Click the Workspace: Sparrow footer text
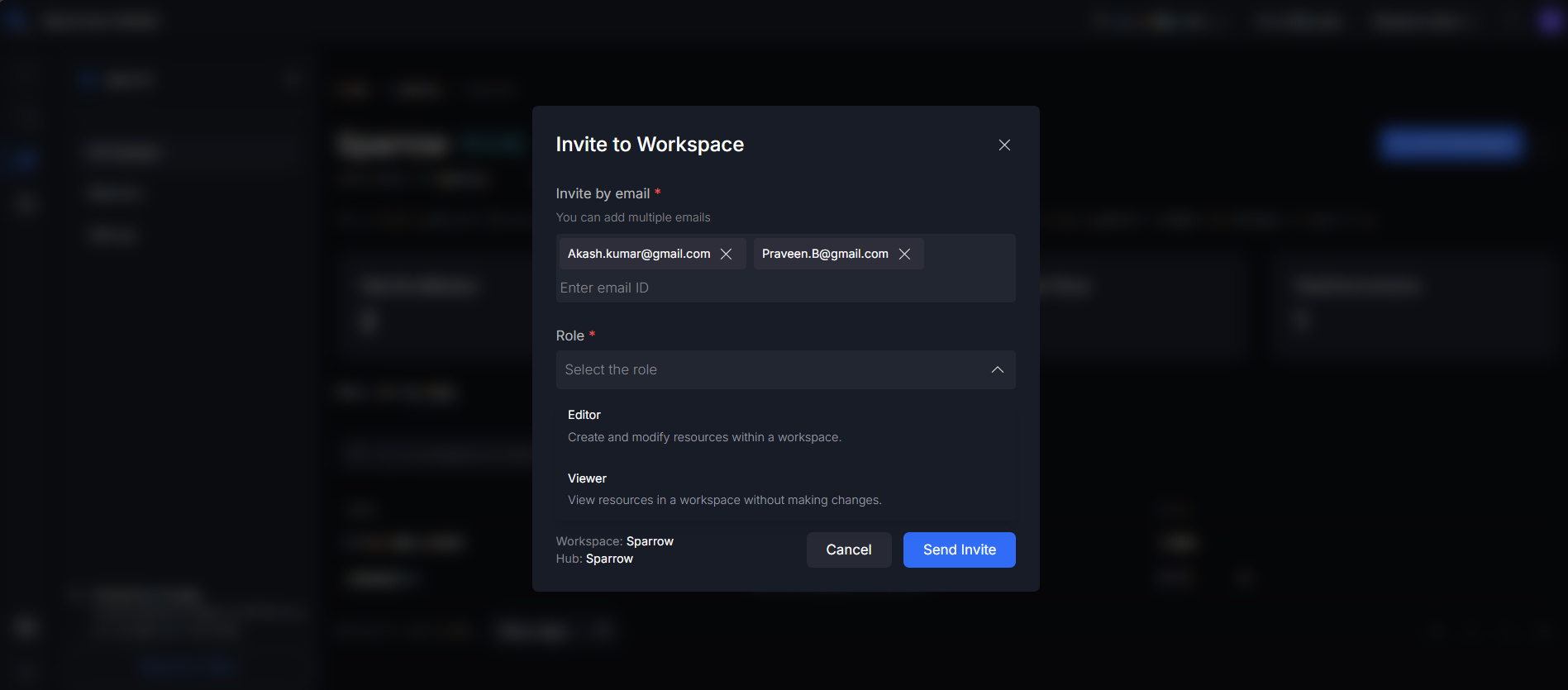 coord(614,541)
